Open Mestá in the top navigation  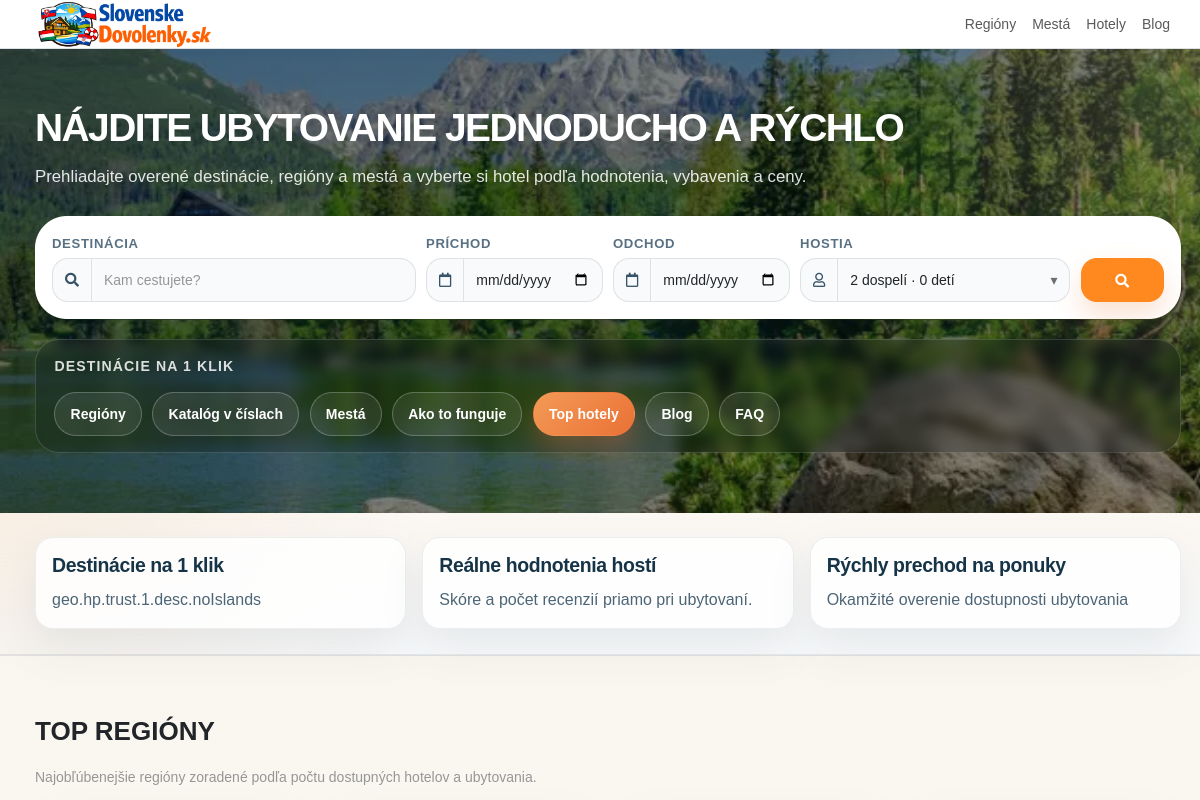[x=1051, y=24]
